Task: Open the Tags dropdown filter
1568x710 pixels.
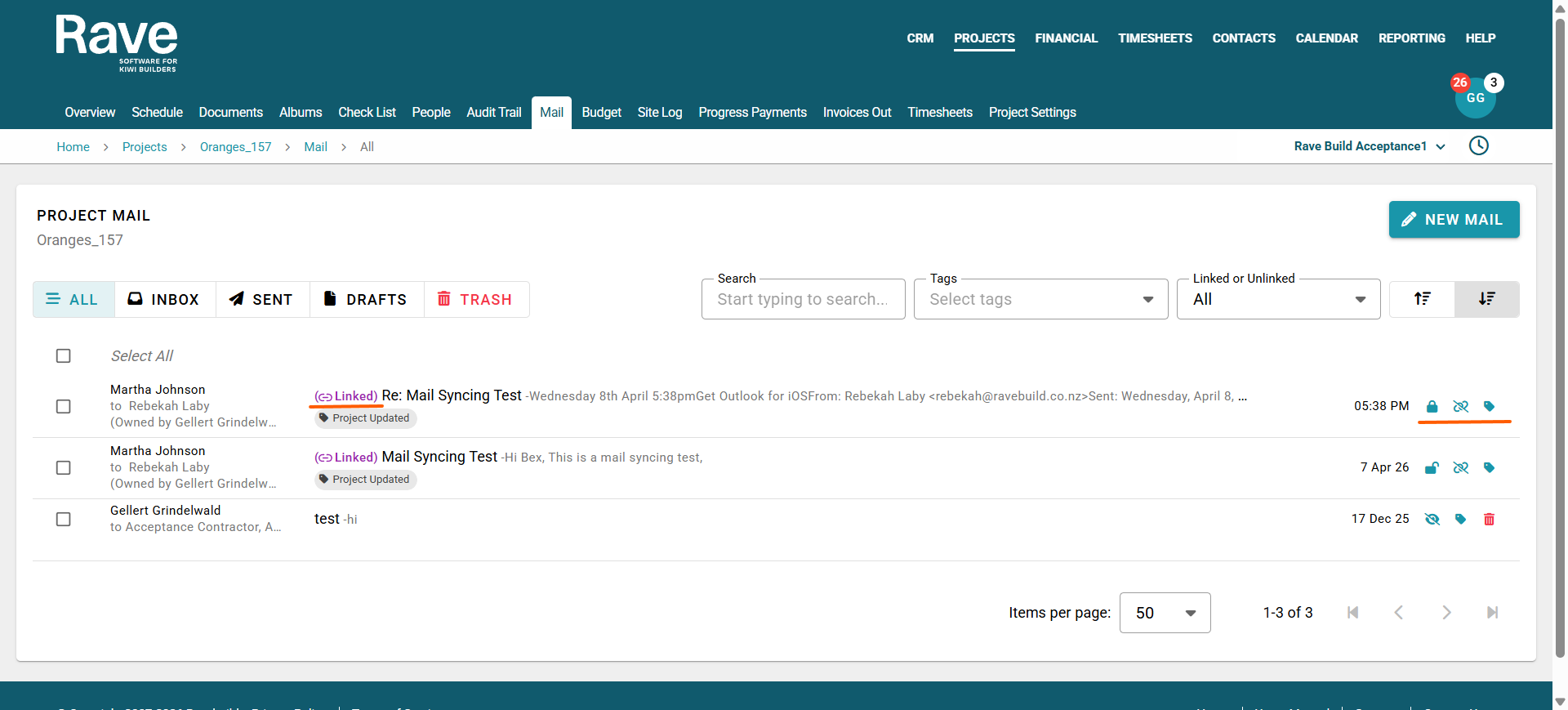Action: click(1040, 300)
